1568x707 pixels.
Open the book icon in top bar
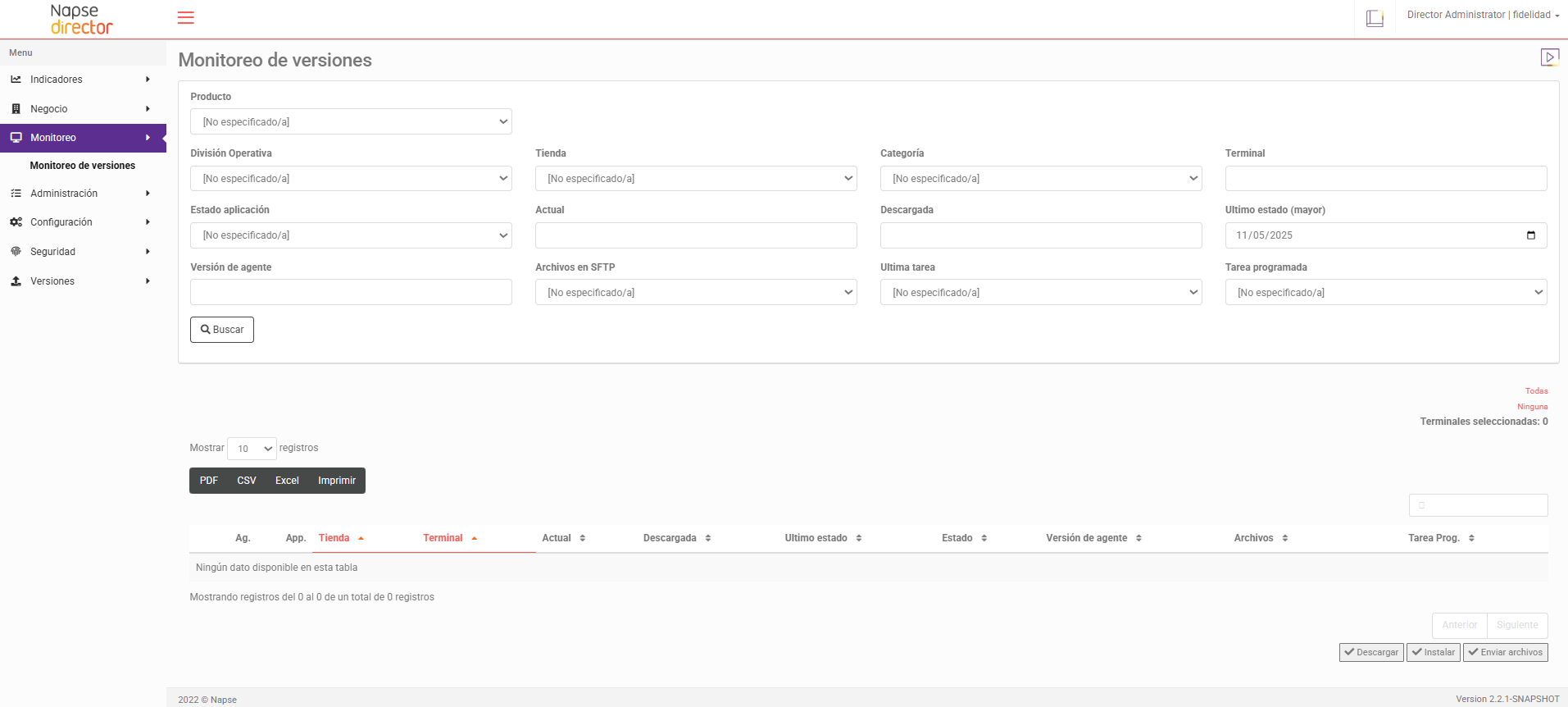coord(1375,18)
